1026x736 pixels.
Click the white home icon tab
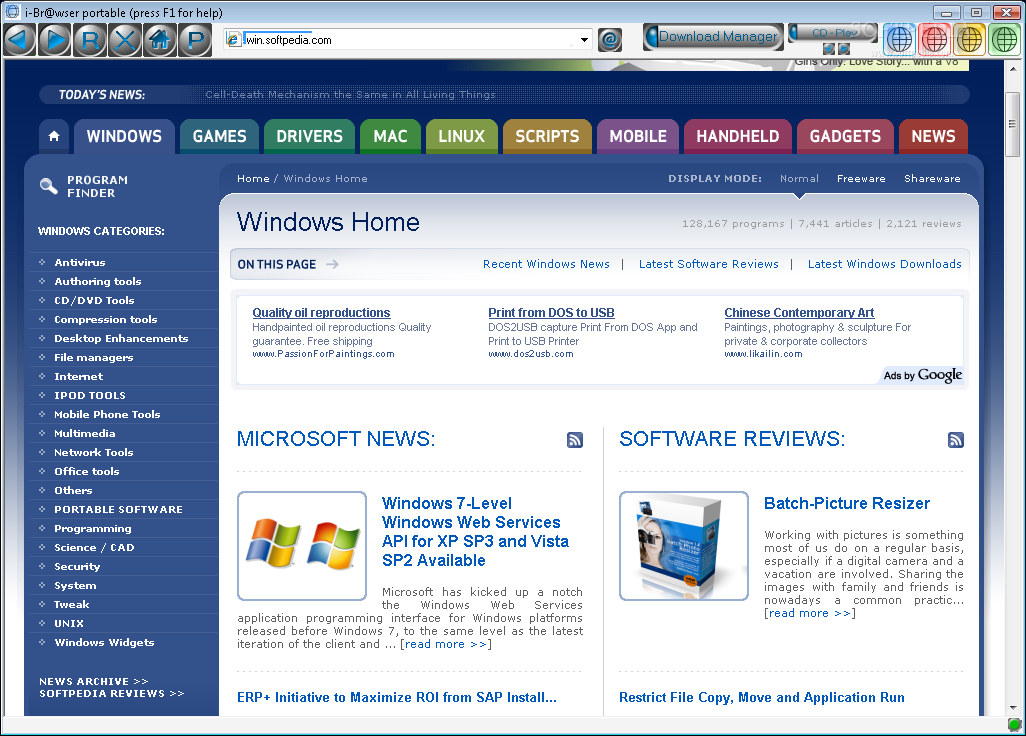pyautogui.click(x=54, y=136)
